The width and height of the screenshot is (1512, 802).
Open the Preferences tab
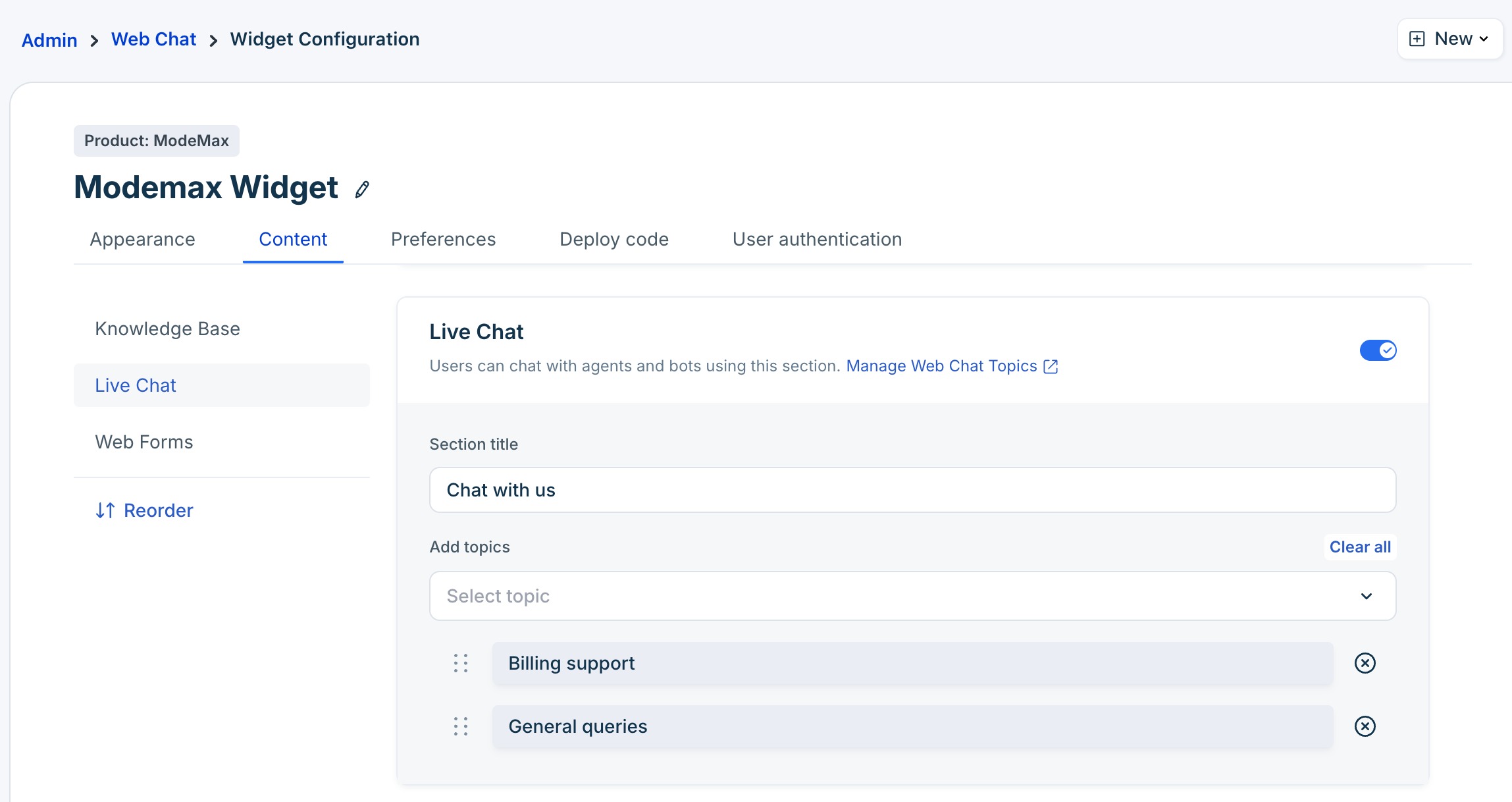(443, 240)
